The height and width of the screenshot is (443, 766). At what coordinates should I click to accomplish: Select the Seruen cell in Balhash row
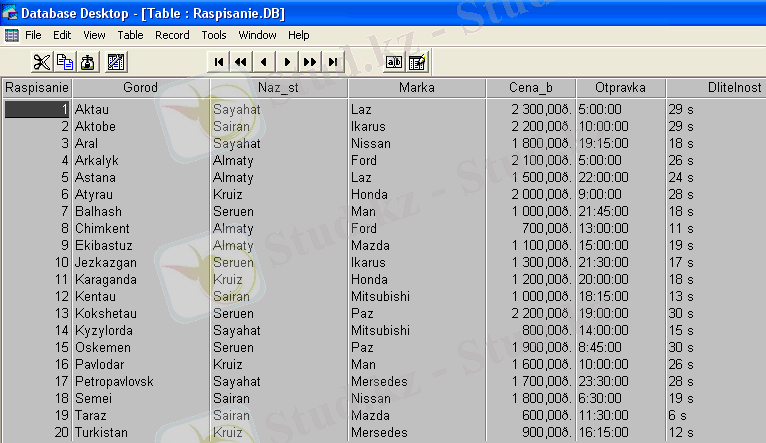point(278,211)
